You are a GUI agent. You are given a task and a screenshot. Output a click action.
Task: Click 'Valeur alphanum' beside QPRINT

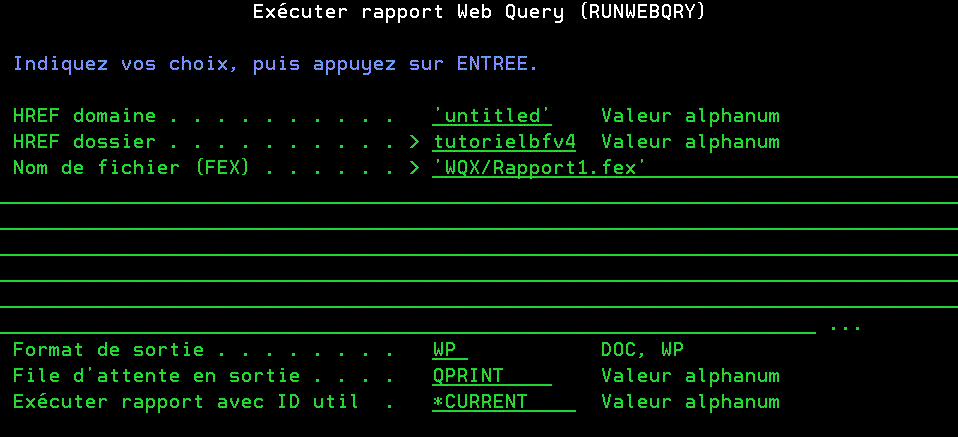click(x=690, y=376)
